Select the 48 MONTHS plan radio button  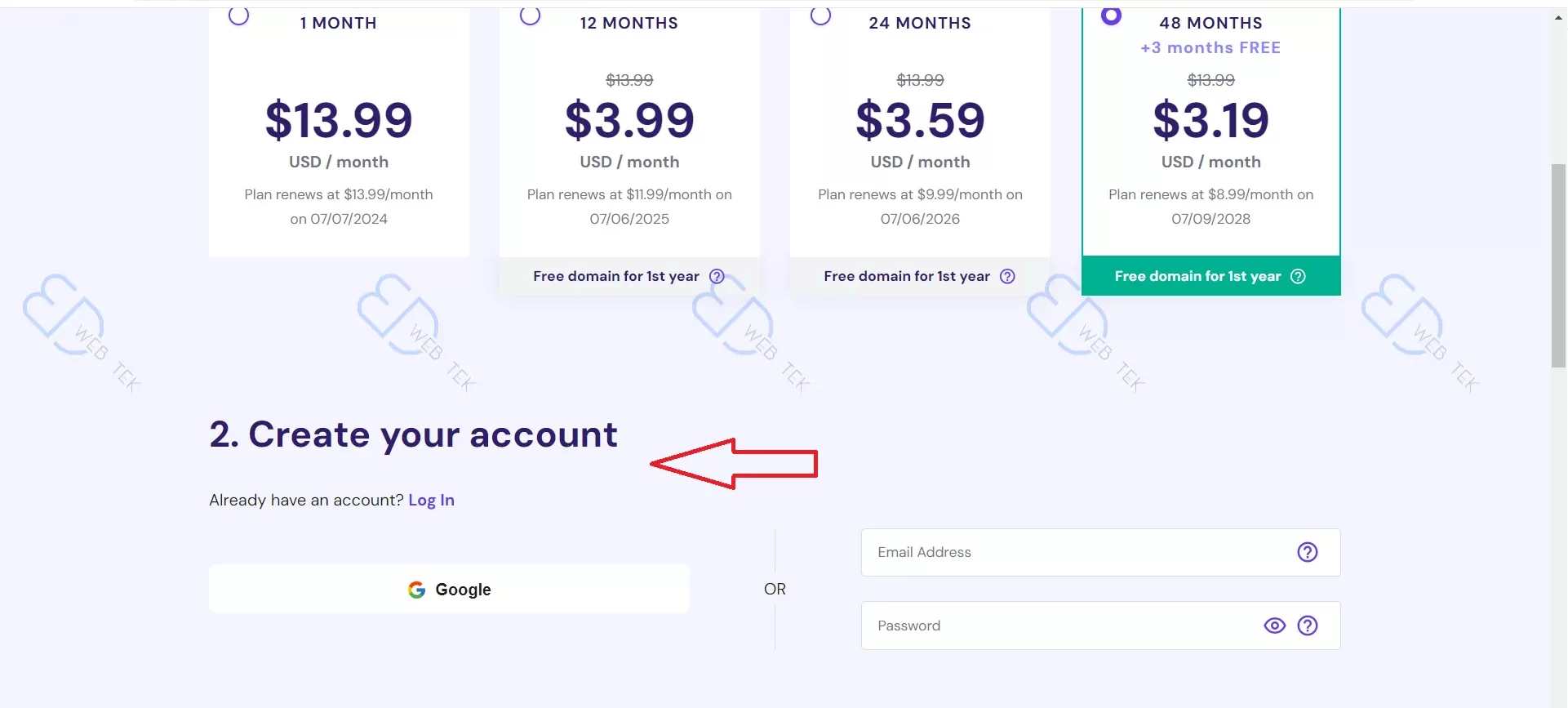pyautogui.click(x=1111, y=16)
